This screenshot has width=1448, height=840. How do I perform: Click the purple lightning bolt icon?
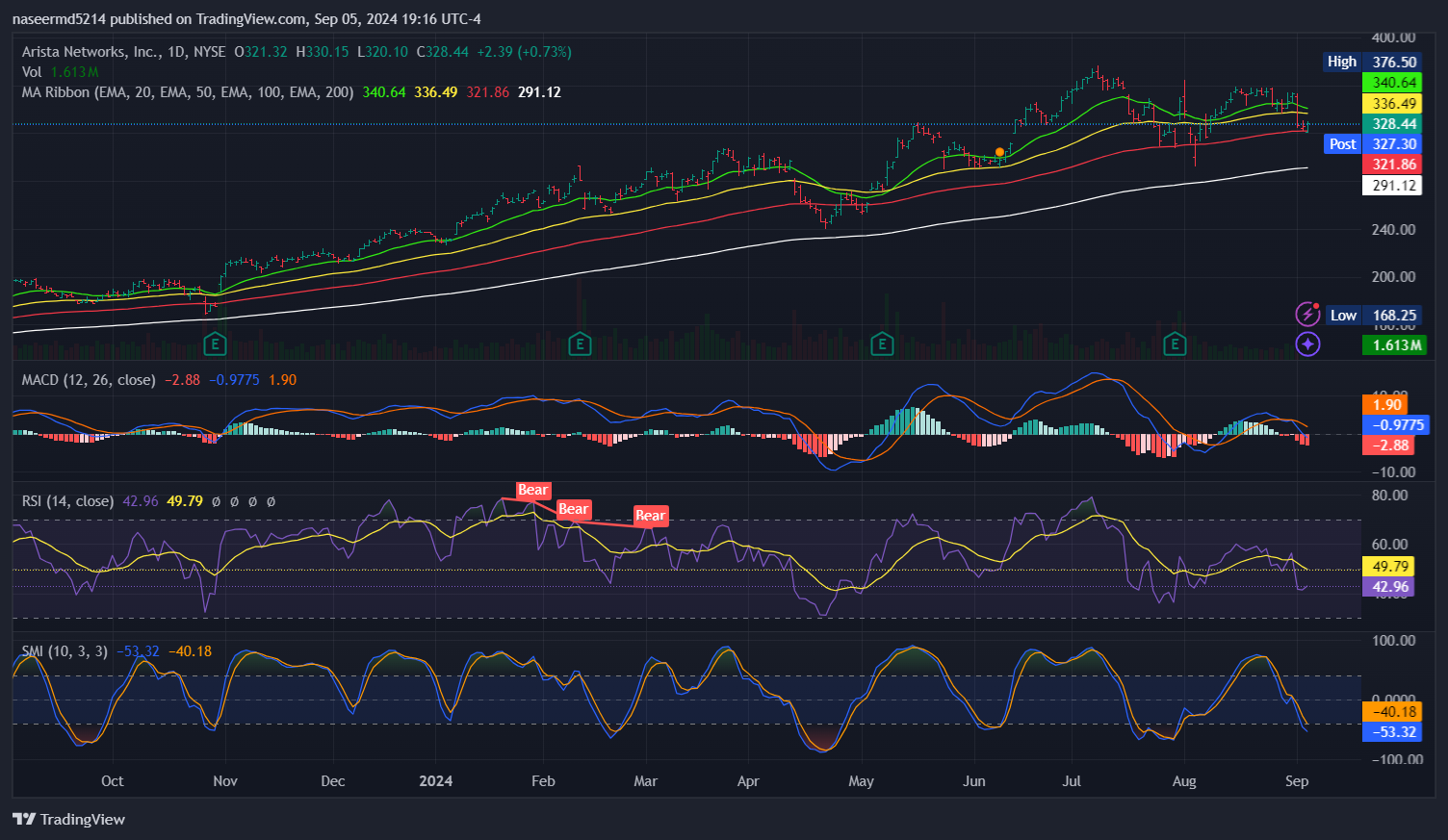(x=1307, y=315)
